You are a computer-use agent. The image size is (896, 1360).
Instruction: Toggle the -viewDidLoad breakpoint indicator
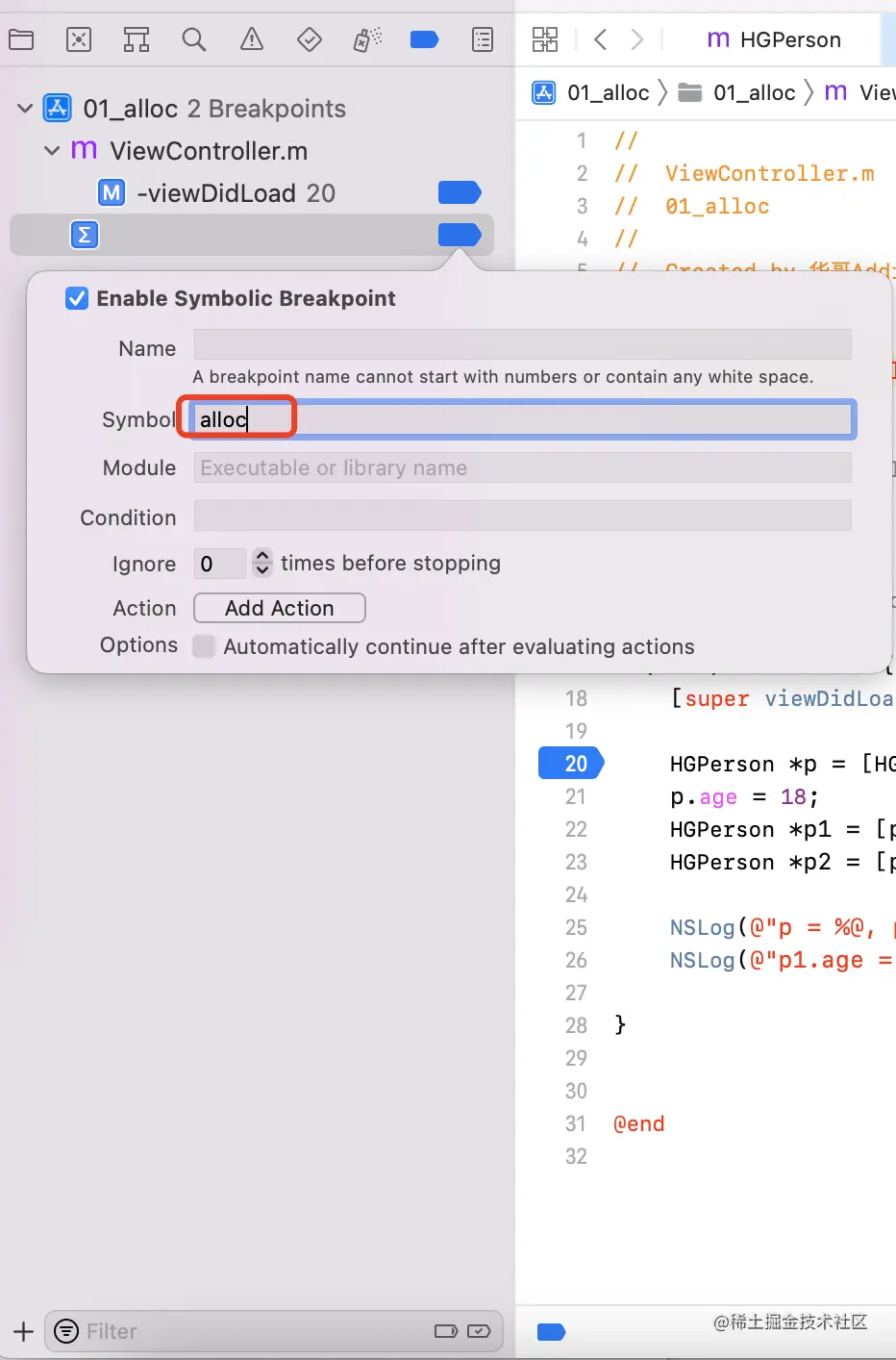point(460,192)
